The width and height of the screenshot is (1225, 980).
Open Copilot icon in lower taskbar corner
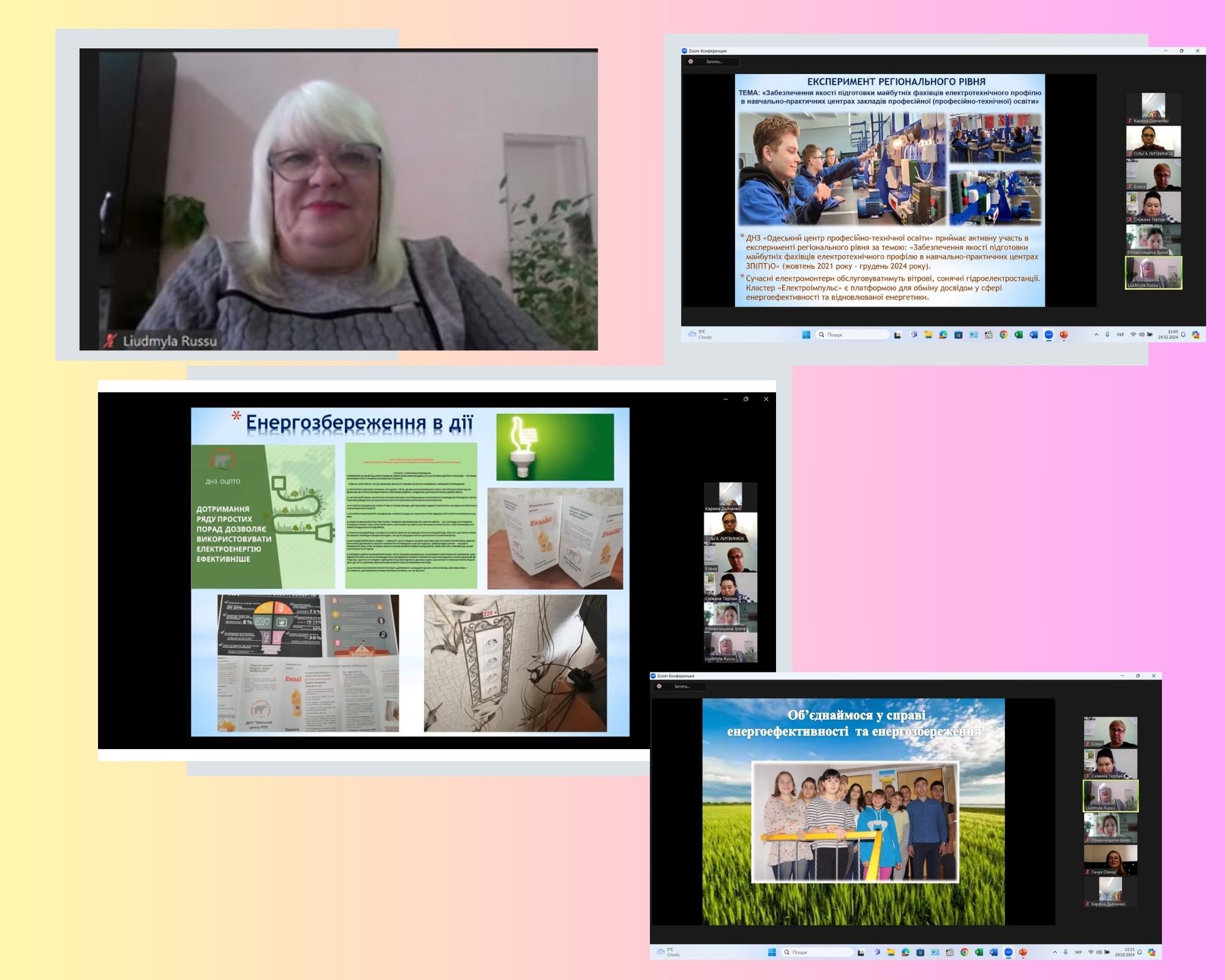tap(1151, 952)
